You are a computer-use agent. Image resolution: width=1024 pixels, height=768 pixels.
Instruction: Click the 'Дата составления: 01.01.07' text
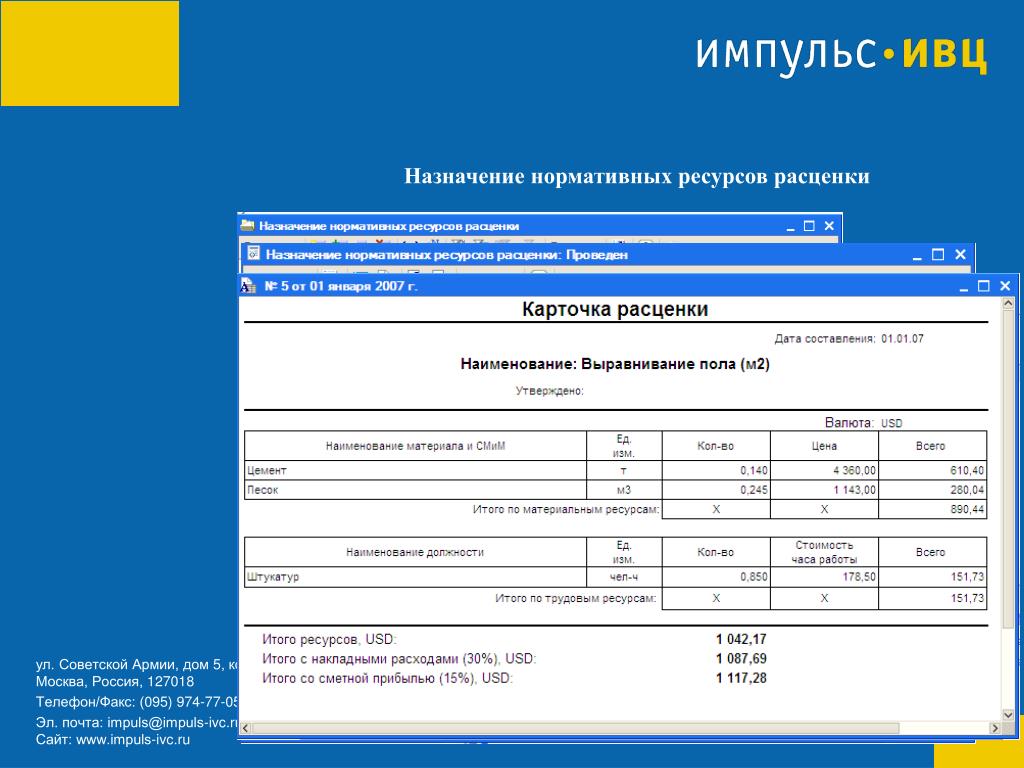click(x=849, y=339)
